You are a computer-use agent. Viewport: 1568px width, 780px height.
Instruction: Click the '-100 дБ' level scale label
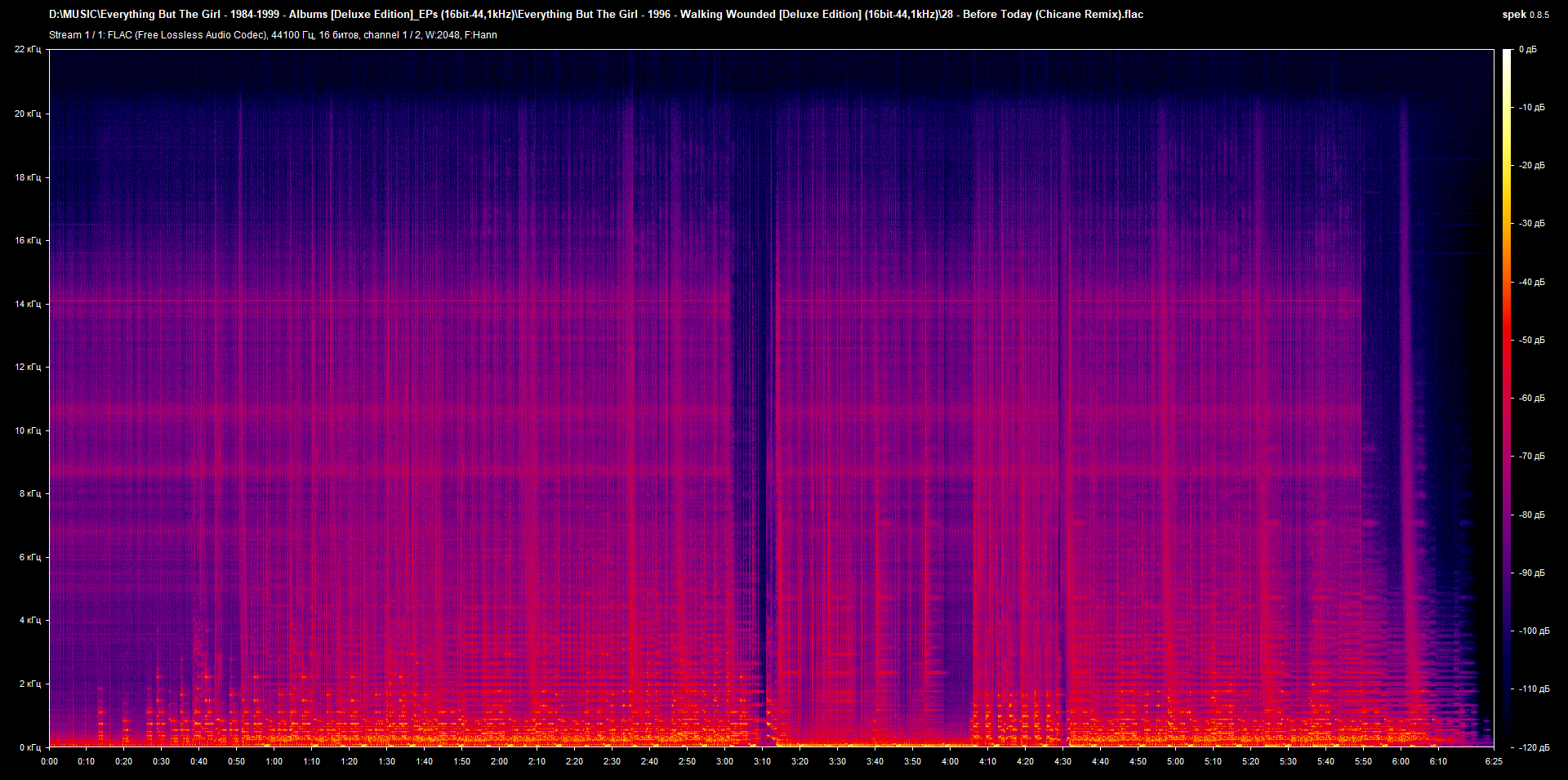(1534, 631)
